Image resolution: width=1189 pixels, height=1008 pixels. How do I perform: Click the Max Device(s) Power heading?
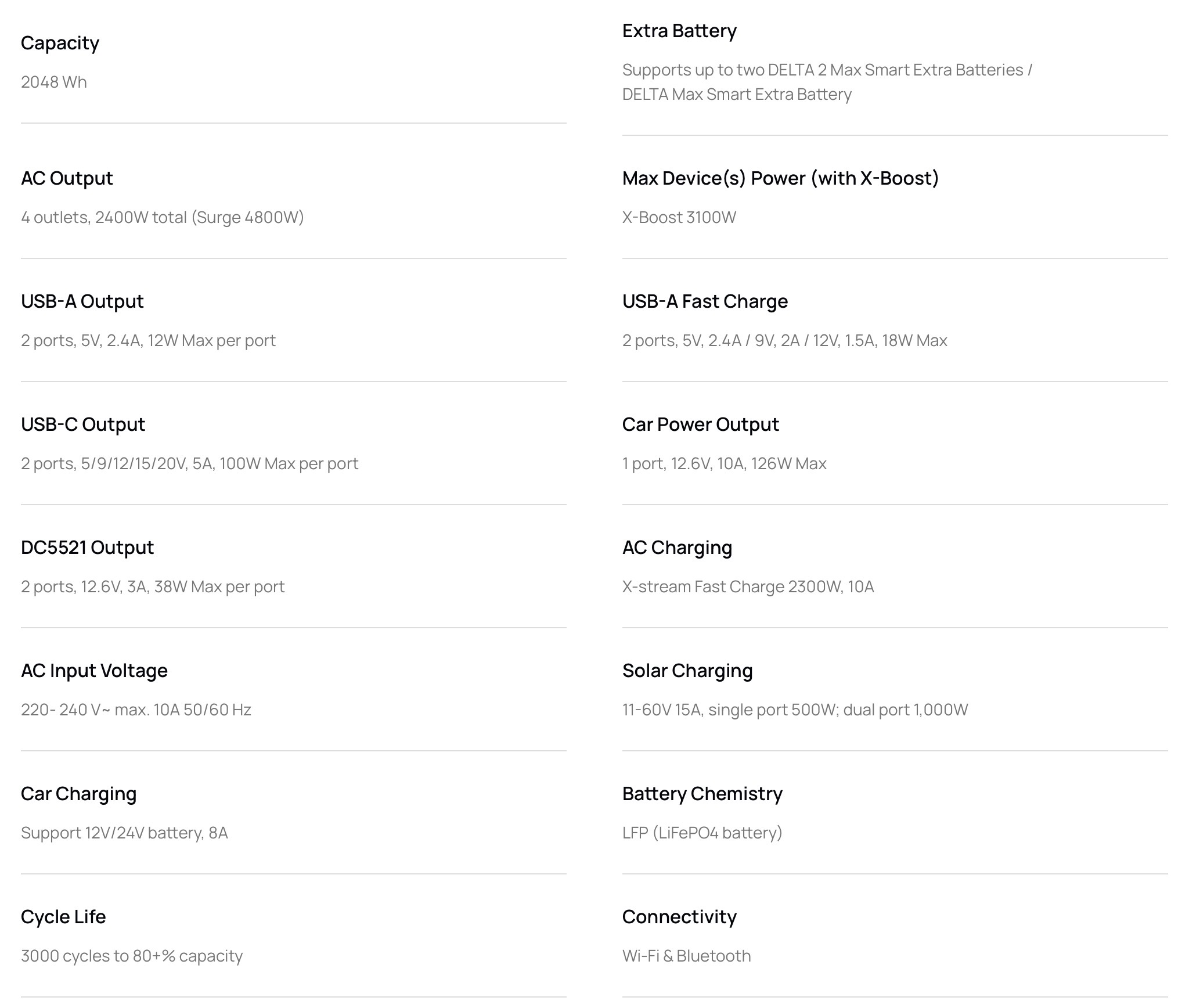pyautogui.click(x=780, y=178)
